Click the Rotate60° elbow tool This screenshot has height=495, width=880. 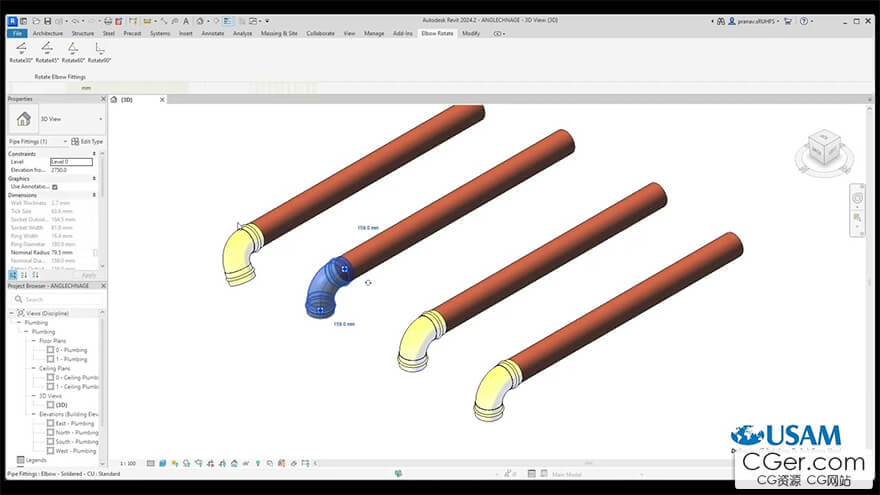pyautogui.click(x=72, y=51)
